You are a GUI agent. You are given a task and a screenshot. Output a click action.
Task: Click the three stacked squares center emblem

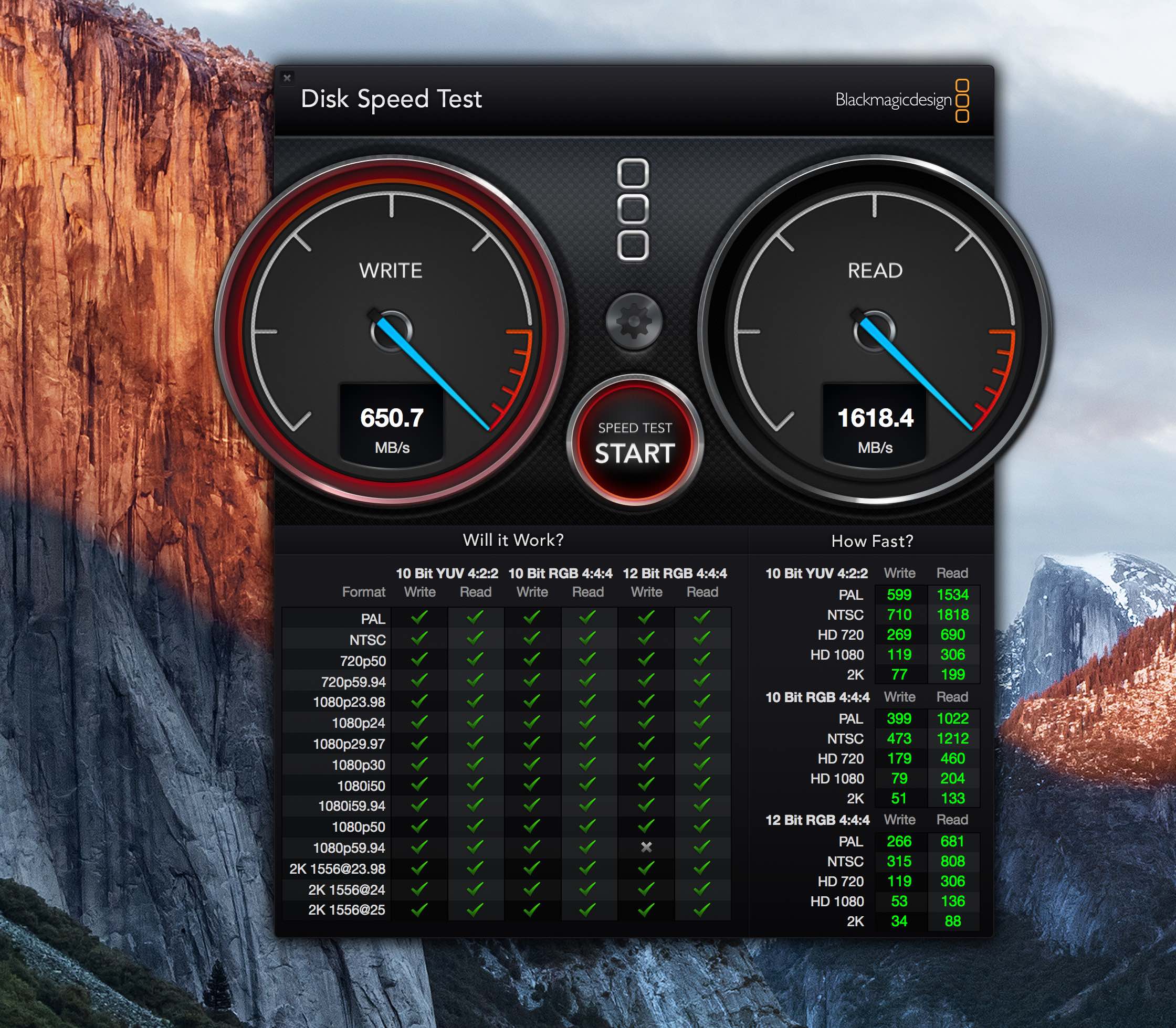tap(633, 209)
